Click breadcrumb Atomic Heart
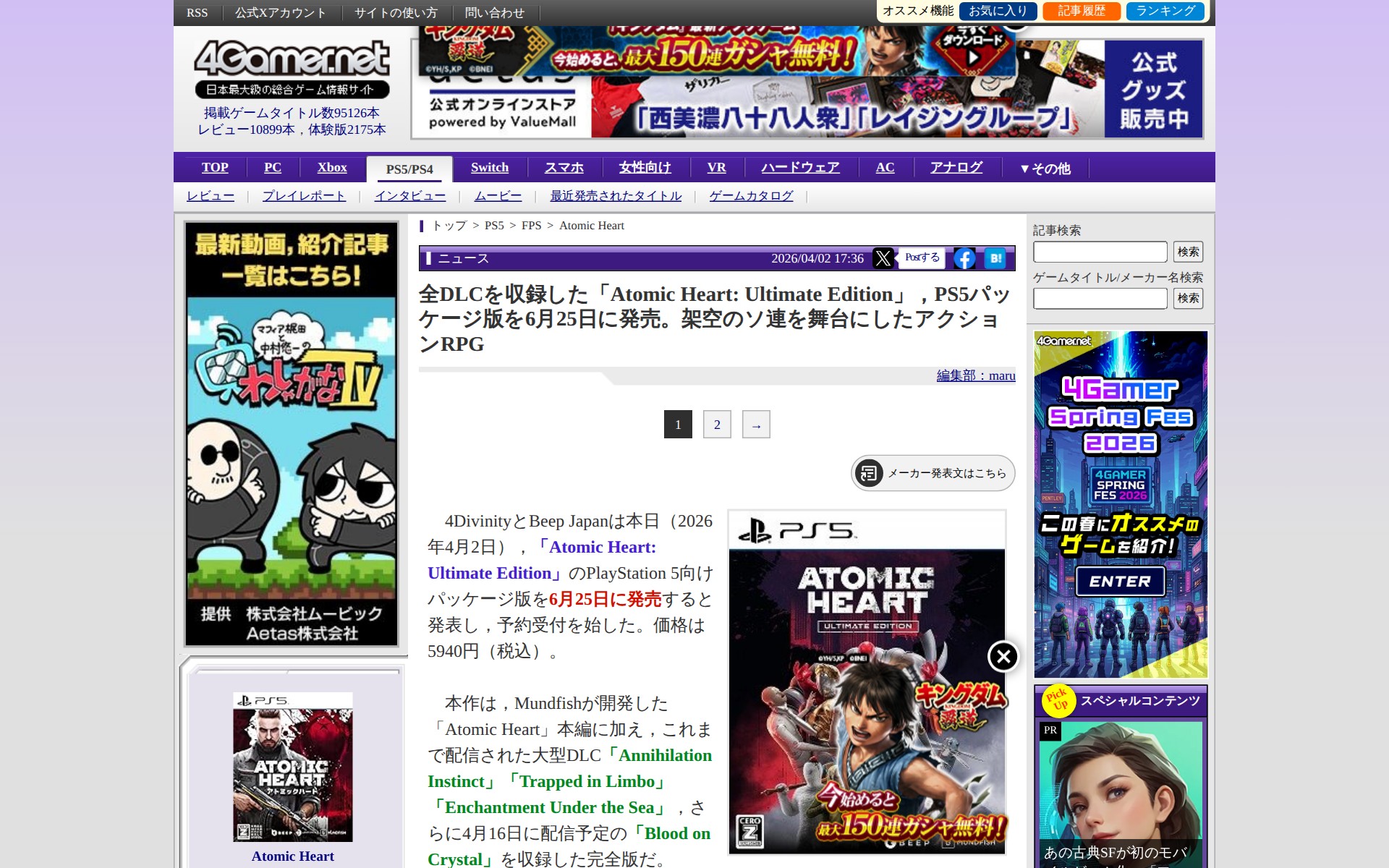1389x868 pixels. pyautogui.click(x=592, y=226)
